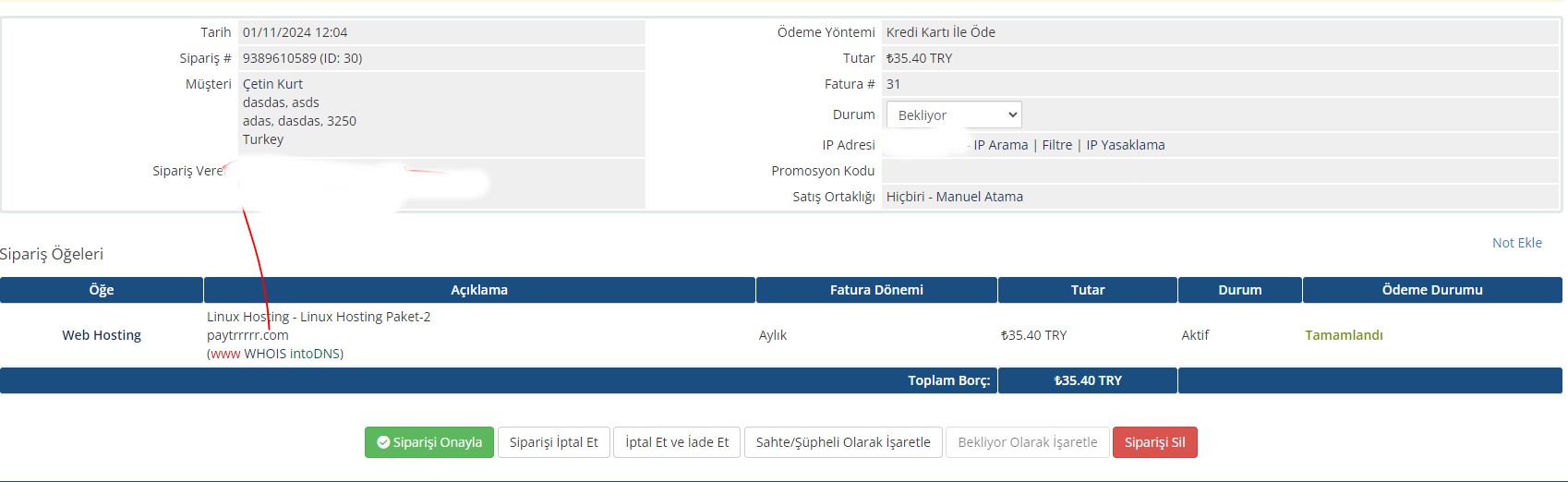Open the Durum dropdown showing Bekliyor
Viewport: 1568px width, 482px height.
click(x=954, y=114)
